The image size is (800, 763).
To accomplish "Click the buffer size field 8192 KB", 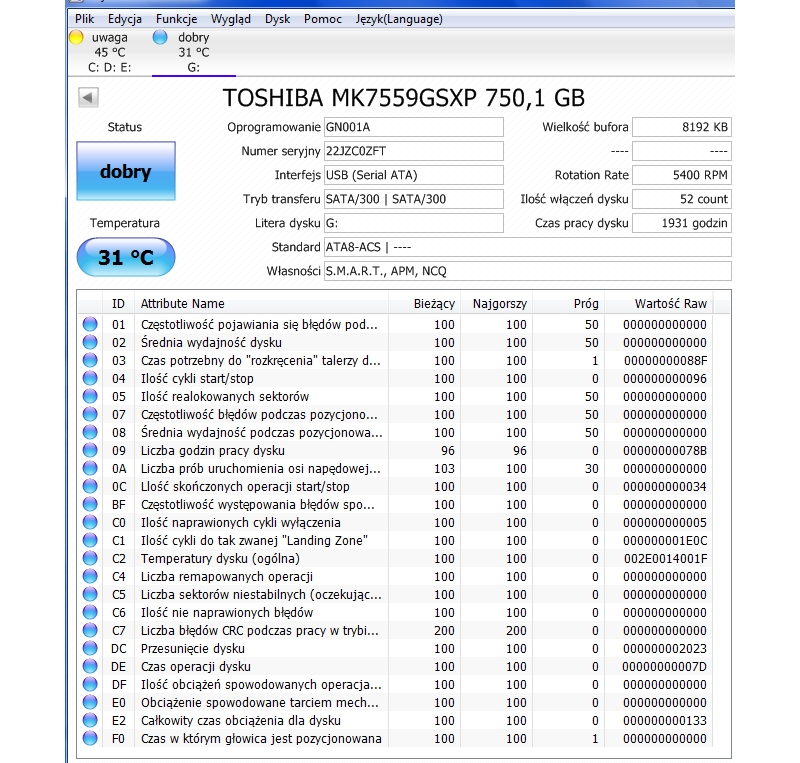I will coord(682,127).
